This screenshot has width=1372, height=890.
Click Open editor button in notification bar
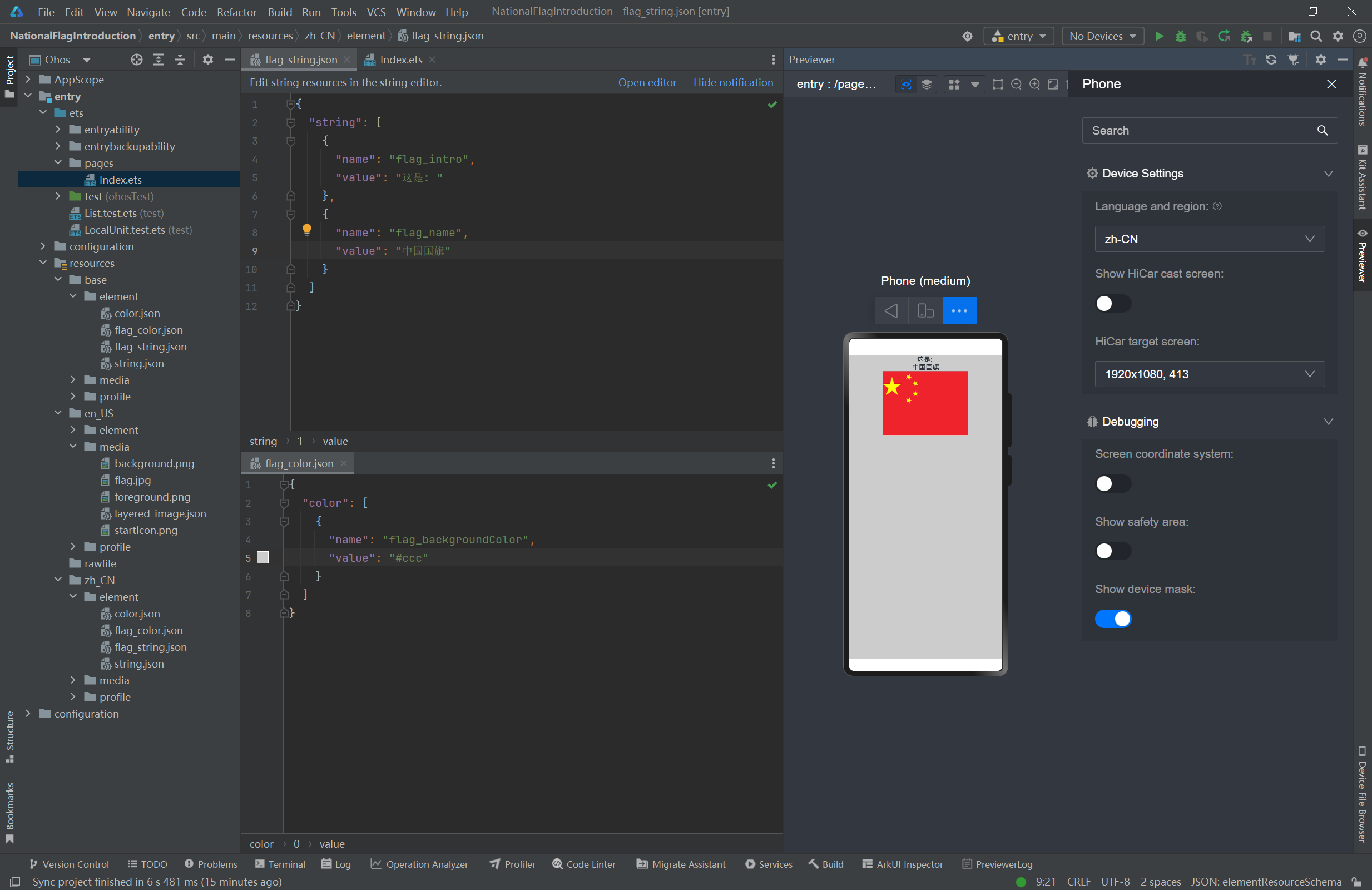646,82
